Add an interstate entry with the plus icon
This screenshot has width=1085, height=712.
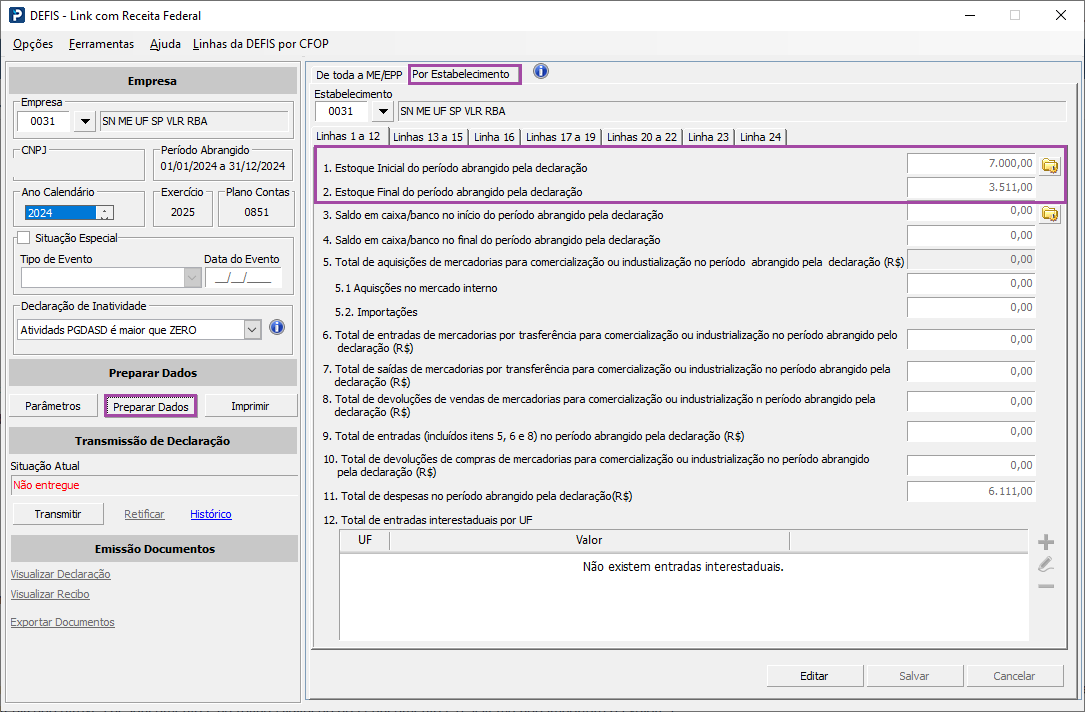[1046, 542]
